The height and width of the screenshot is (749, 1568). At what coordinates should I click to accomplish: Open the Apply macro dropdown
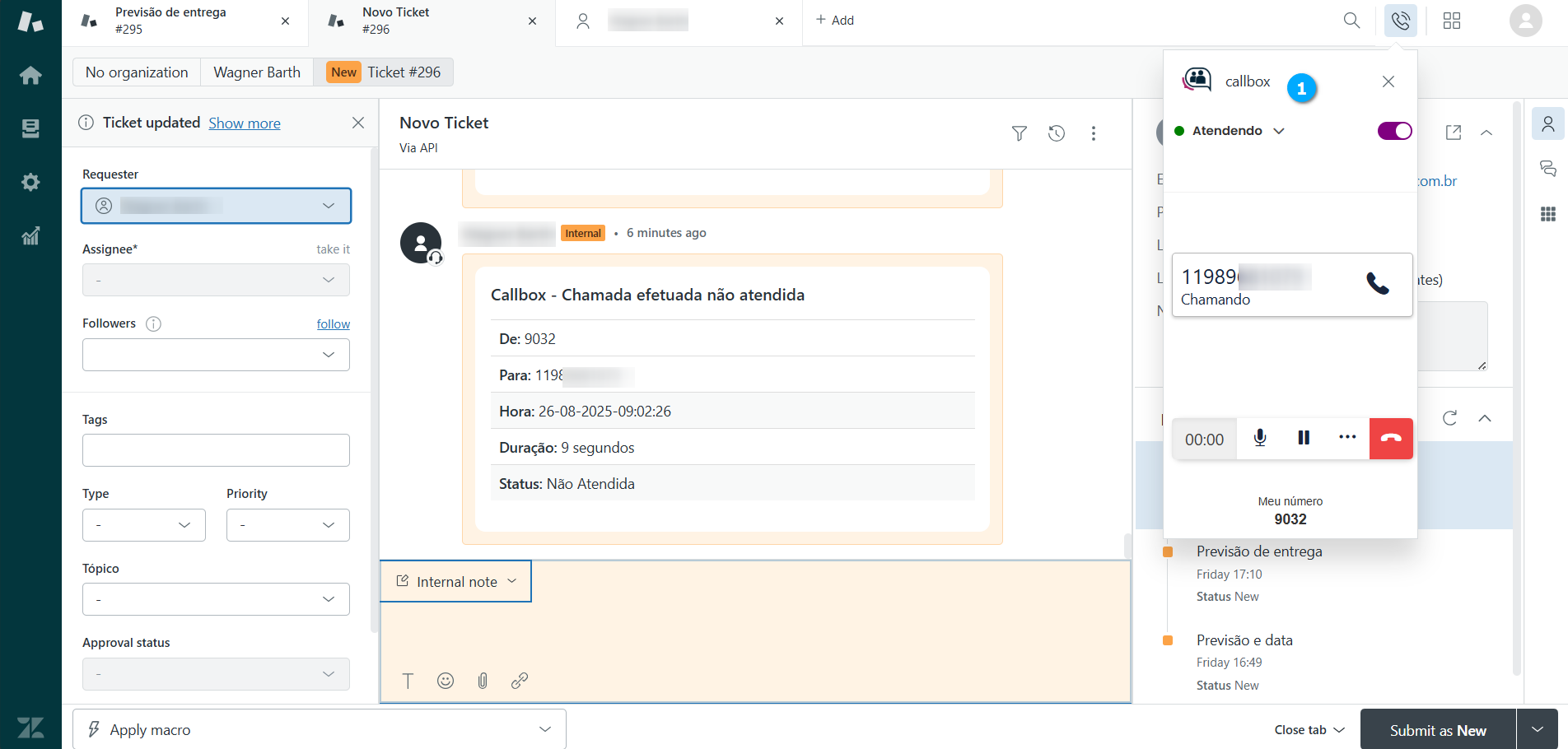[320, 729]
